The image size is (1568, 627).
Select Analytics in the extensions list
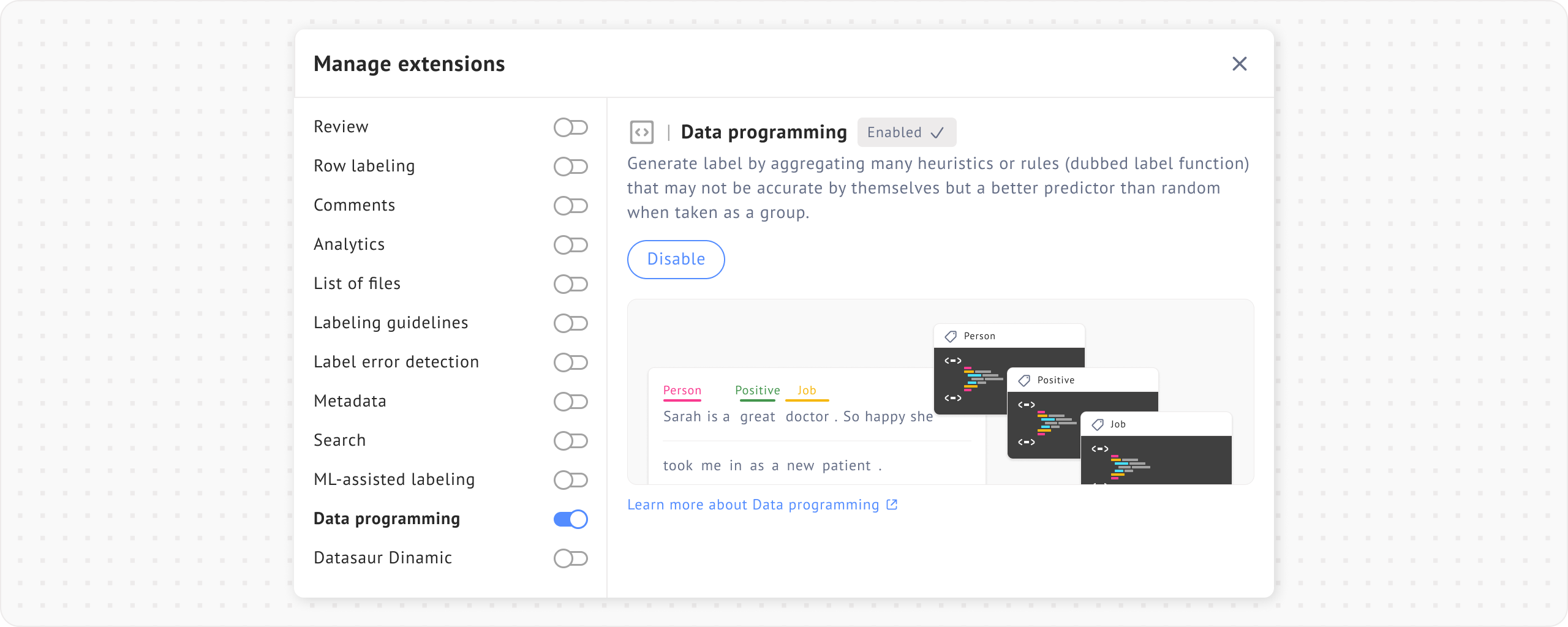tap(349, 244)
